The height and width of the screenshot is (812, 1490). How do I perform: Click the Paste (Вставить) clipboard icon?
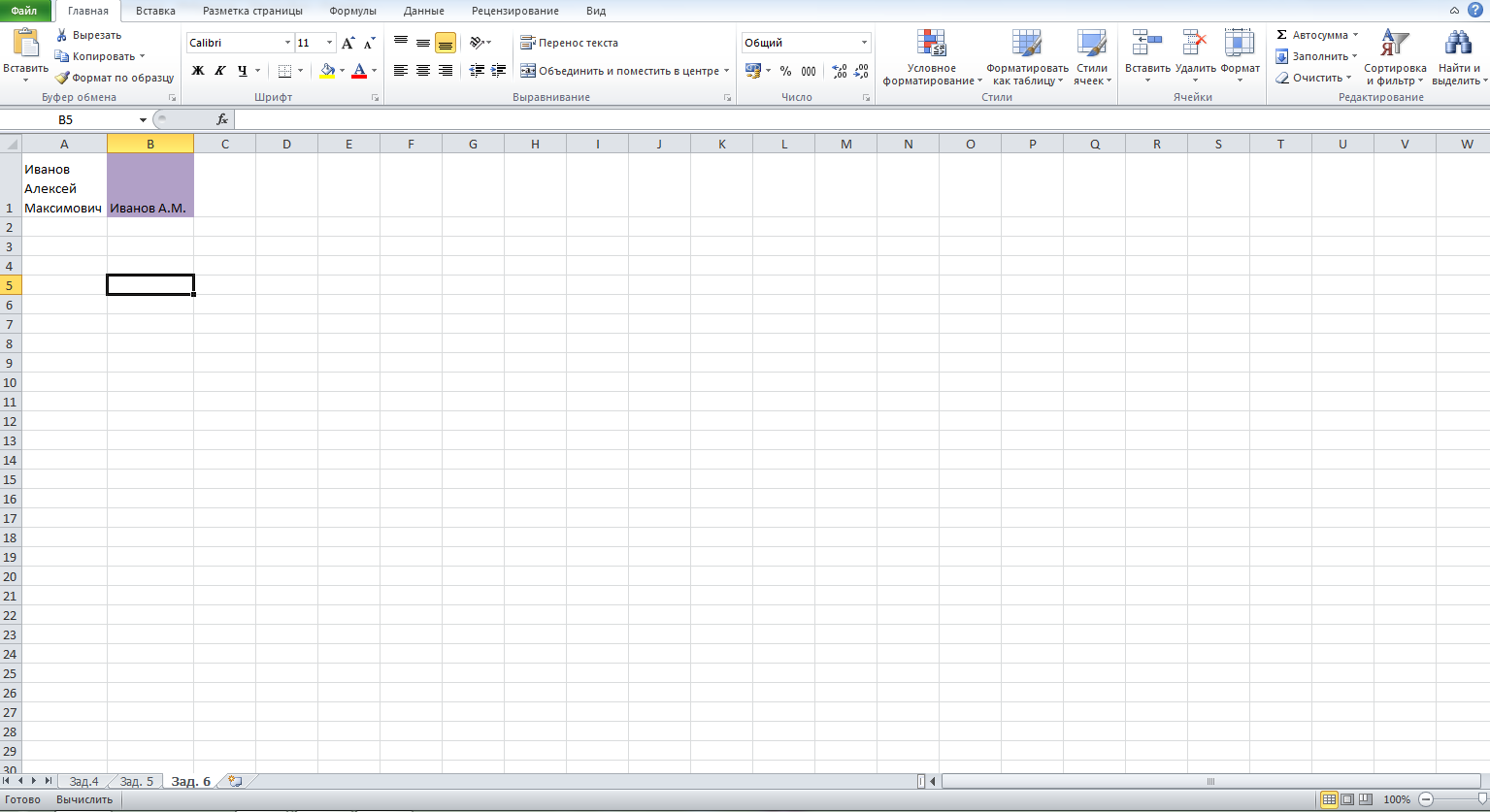[x=25, y=44]
